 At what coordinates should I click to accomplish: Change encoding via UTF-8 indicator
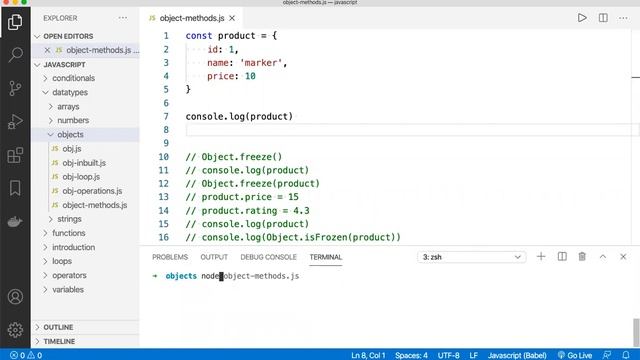point(448,355)
